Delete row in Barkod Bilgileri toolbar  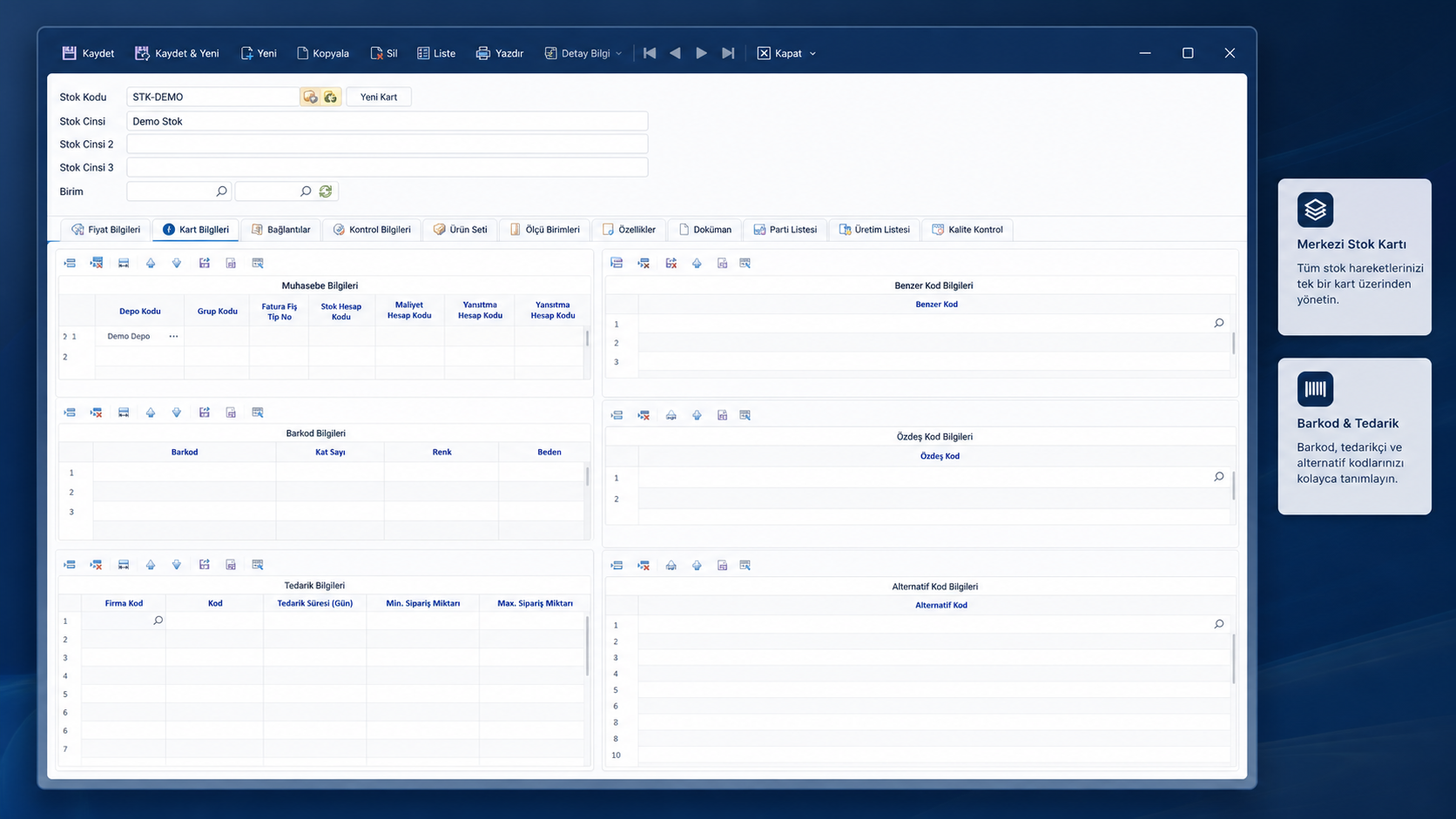97,413
